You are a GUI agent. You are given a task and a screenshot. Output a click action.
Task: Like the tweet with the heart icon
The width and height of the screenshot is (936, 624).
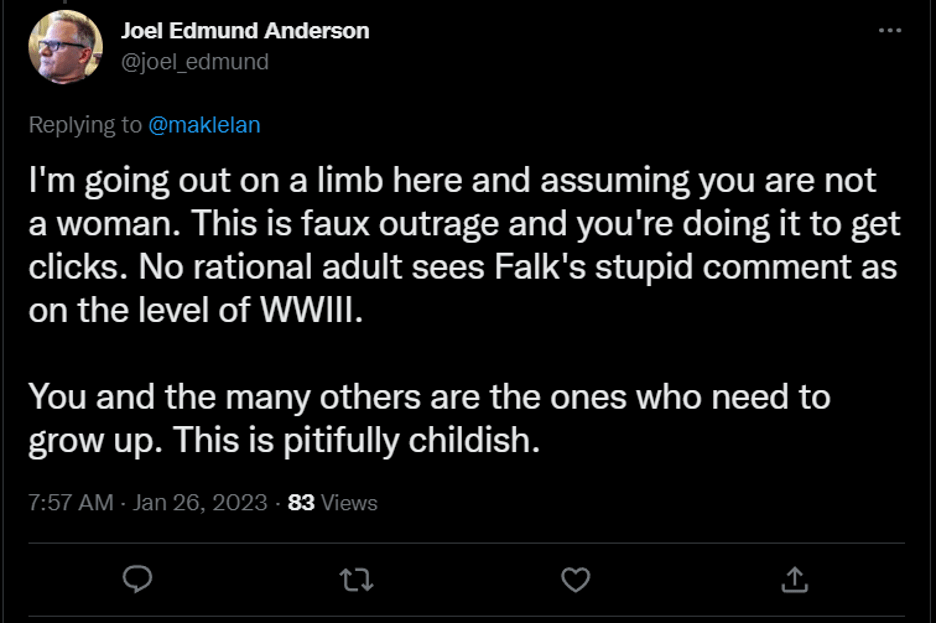(x=574, y=578)
